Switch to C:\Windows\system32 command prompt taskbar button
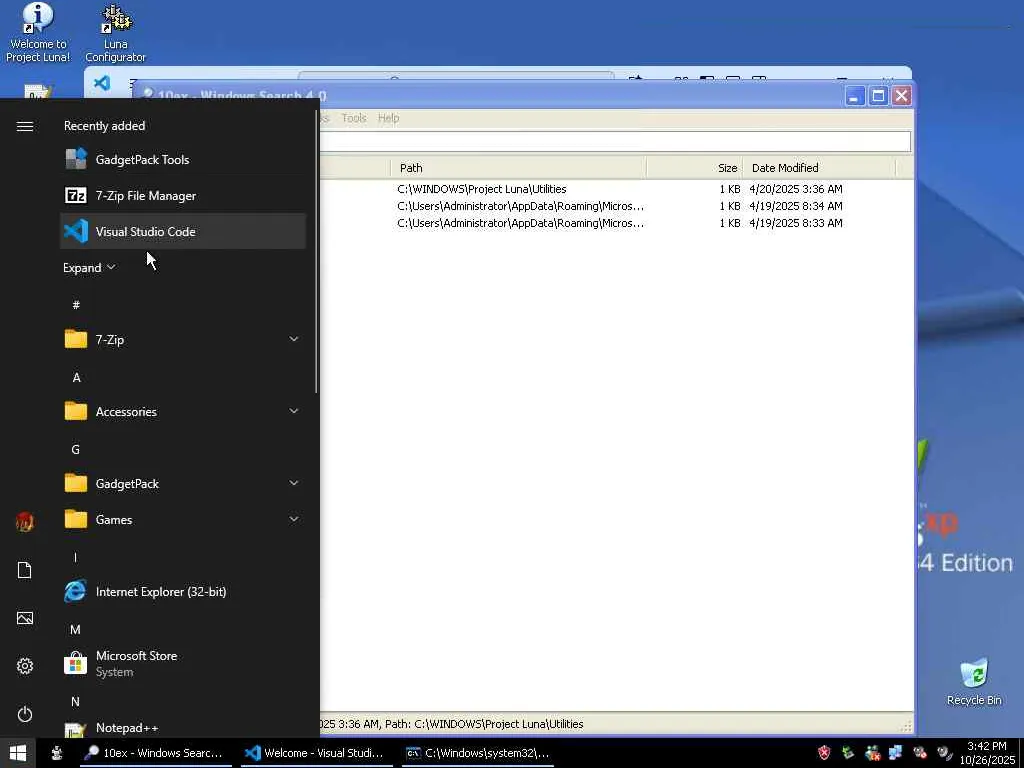Screen dimensions: 1024x768 [477, 753]
